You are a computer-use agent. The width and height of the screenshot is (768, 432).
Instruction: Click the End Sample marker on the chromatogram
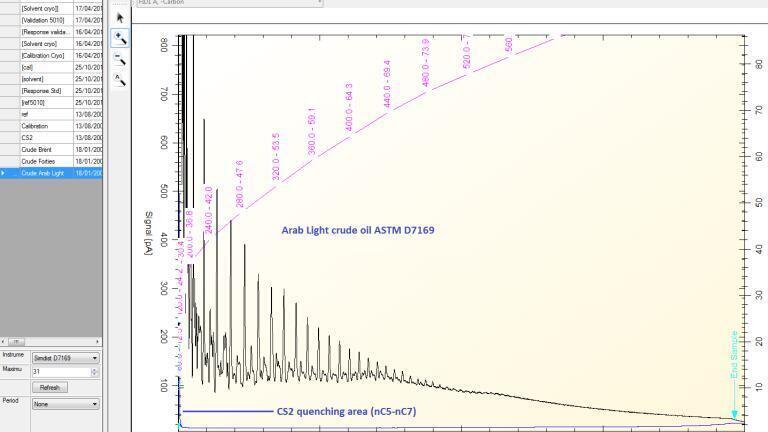[x=734, y=375]
